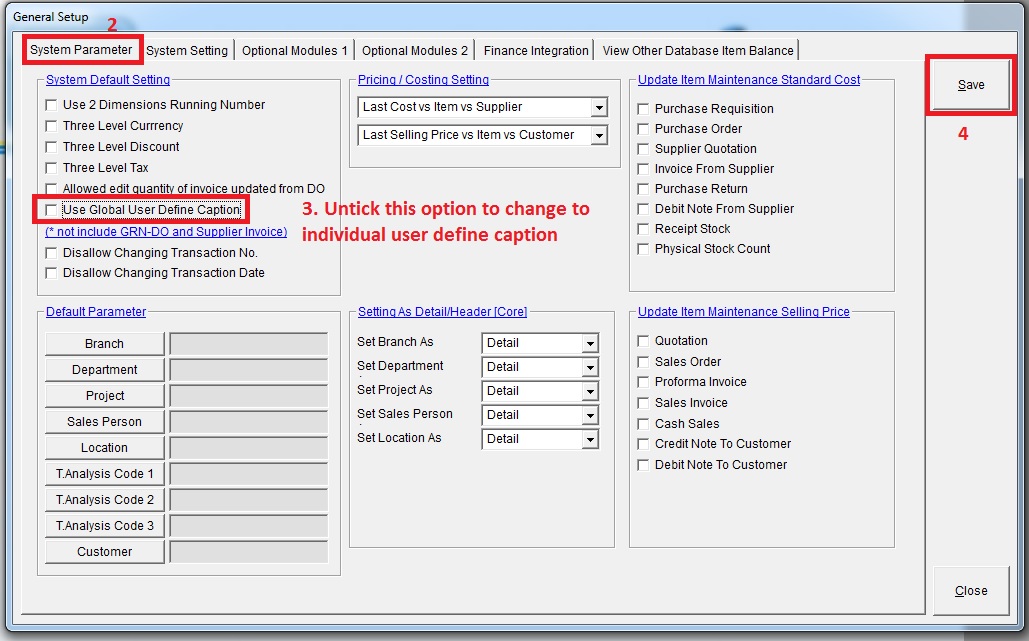This screenshot has height=641, width=1029.
Task: Toggle Use Global User Define Caption checkbox
Action: [x=51, y=210]
